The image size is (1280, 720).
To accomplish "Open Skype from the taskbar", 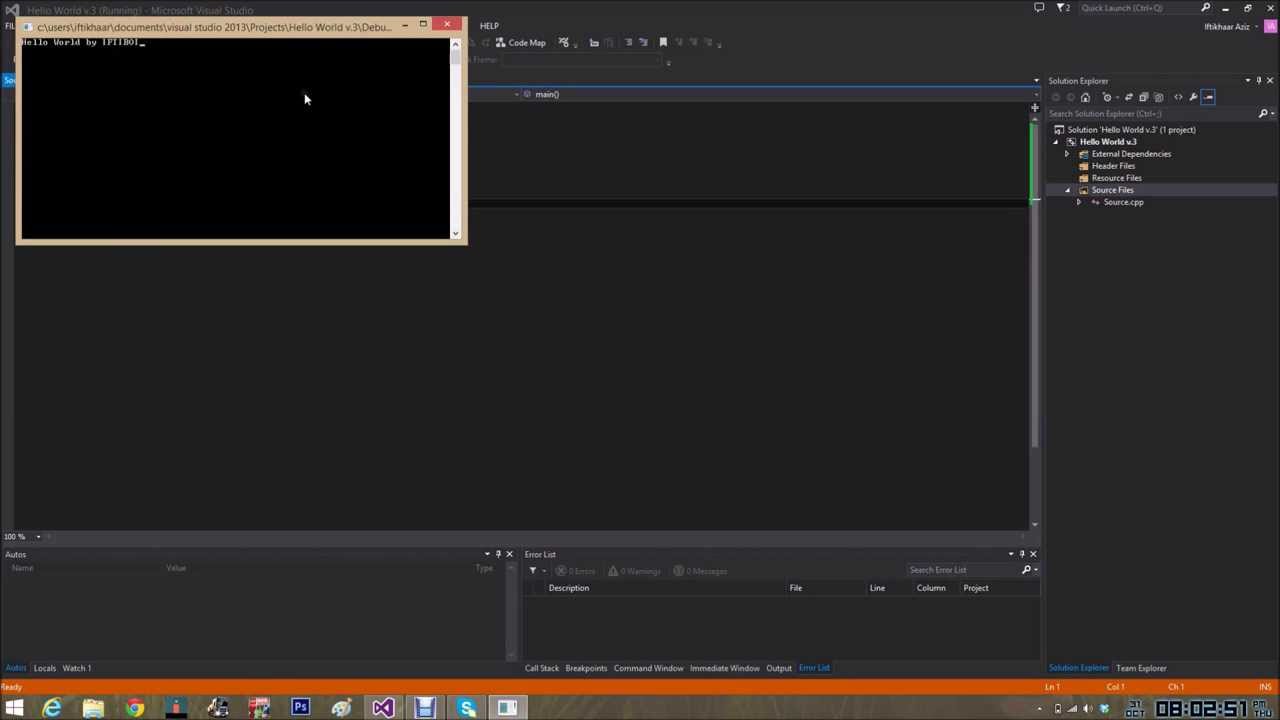I will (466, 708).
